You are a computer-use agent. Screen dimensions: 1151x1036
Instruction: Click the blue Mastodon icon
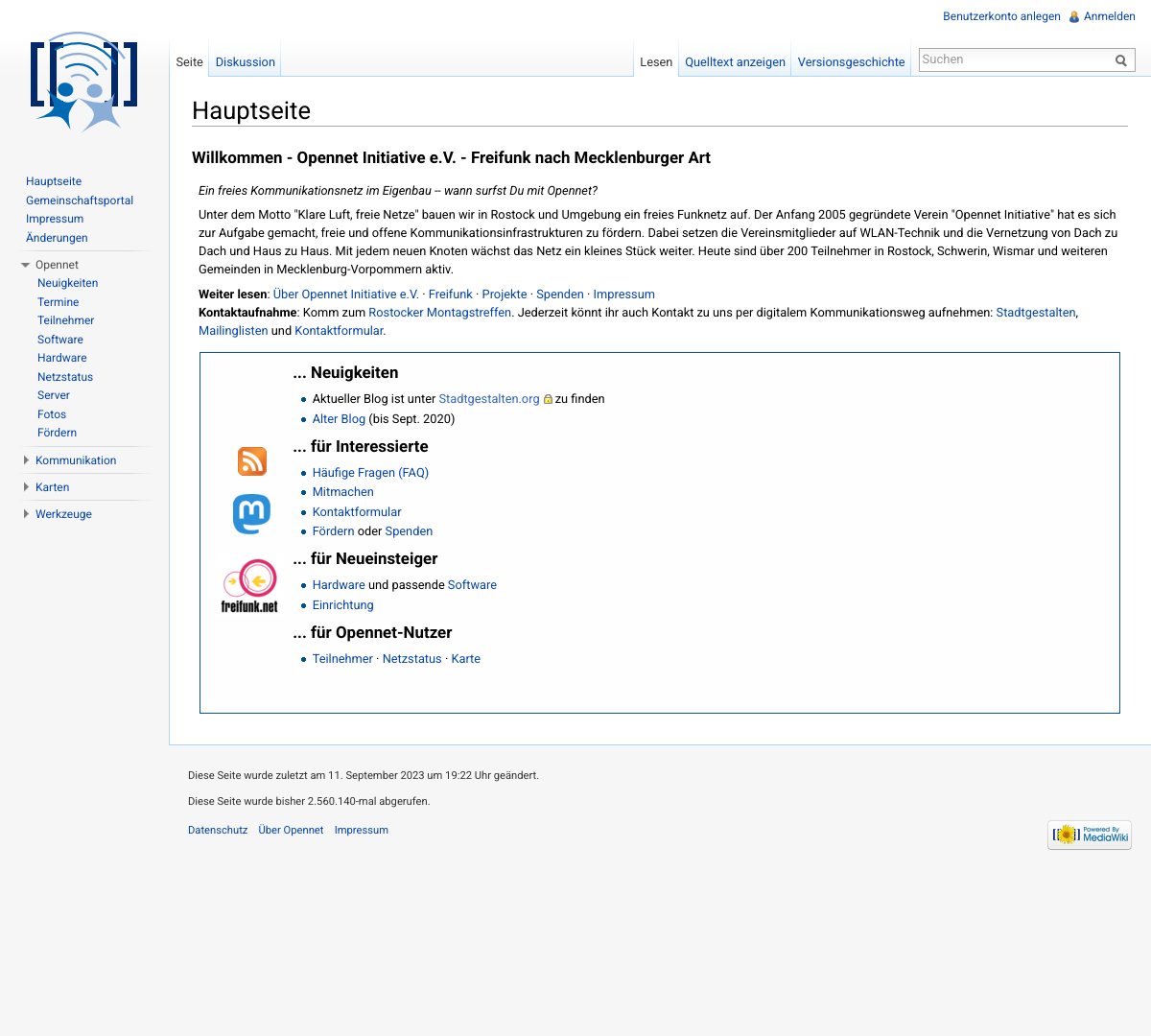click(251, 514)
